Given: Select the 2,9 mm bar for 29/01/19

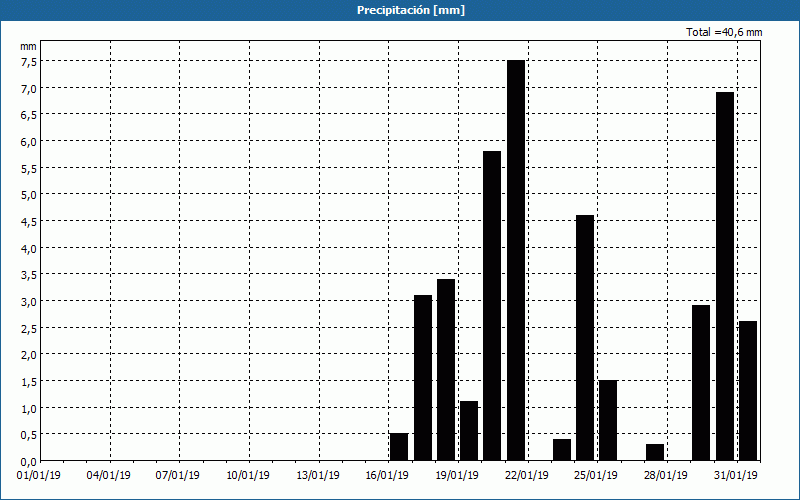Looking at the screenshot, I should 701,383.
